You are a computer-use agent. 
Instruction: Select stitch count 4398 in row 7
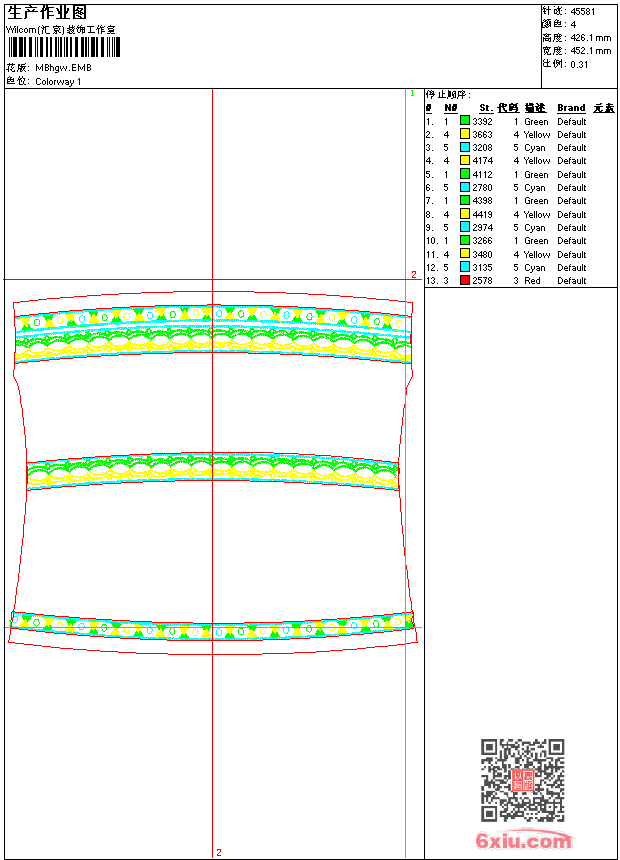click(x=482, y=201)
